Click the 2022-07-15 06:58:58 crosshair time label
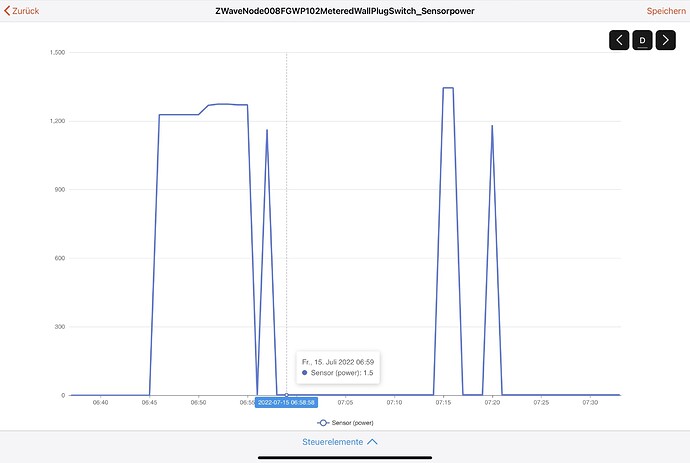Screen dimensions: 690x463 (286, 402)
